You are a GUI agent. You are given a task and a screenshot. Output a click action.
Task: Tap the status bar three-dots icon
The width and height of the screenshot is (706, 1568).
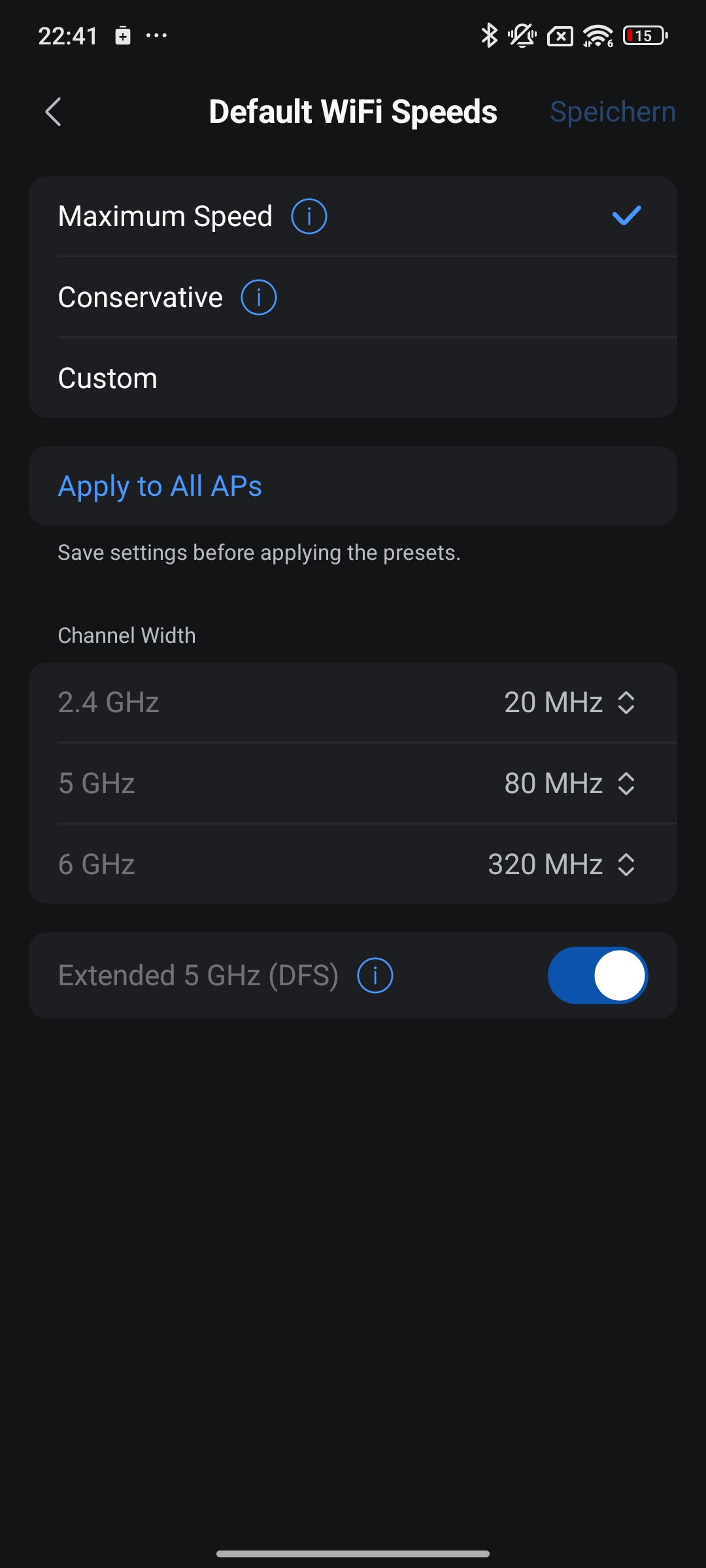[156, 35]
